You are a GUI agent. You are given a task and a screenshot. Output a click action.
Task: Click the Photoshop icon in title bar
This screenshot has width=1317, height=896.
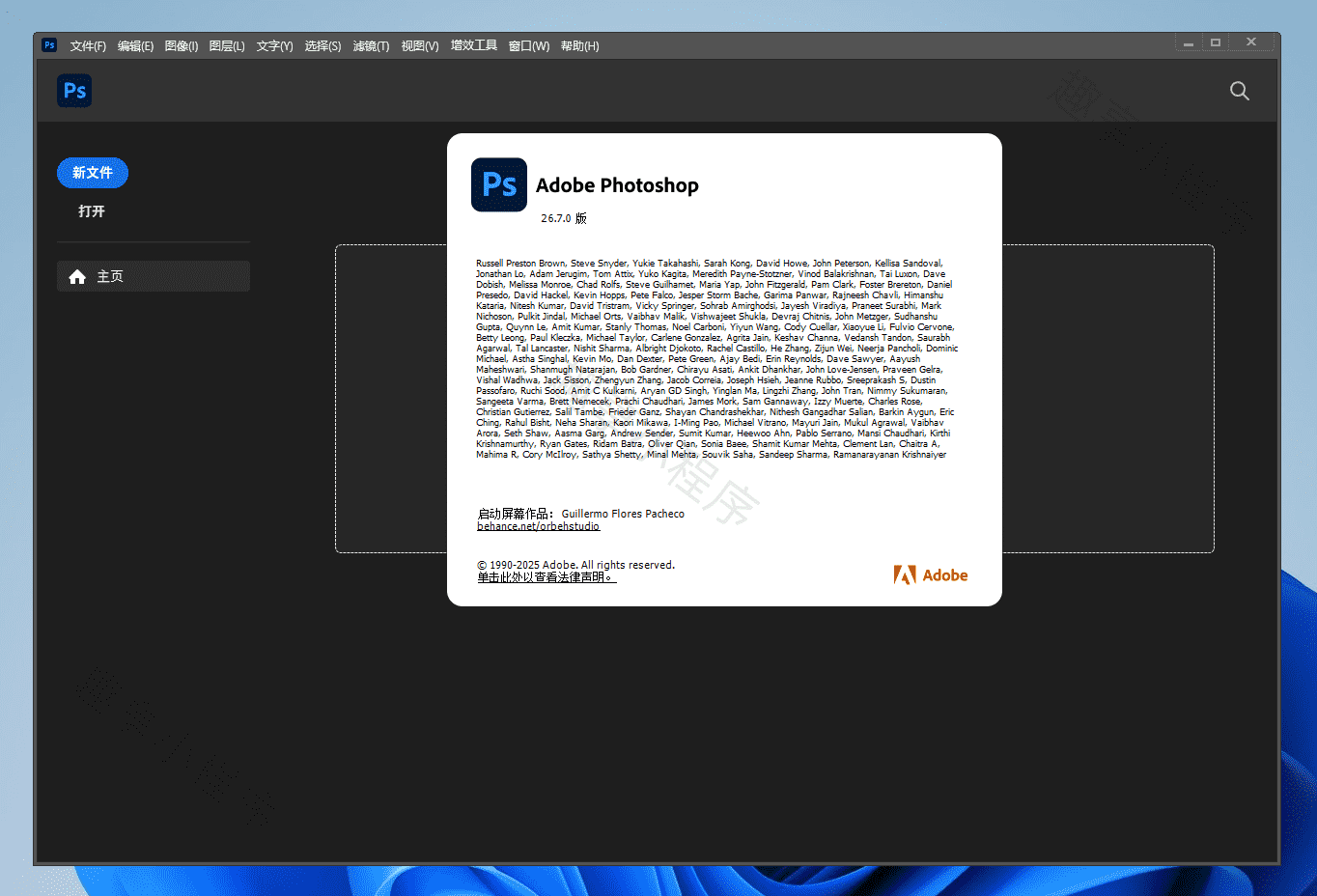click(49, 44)
